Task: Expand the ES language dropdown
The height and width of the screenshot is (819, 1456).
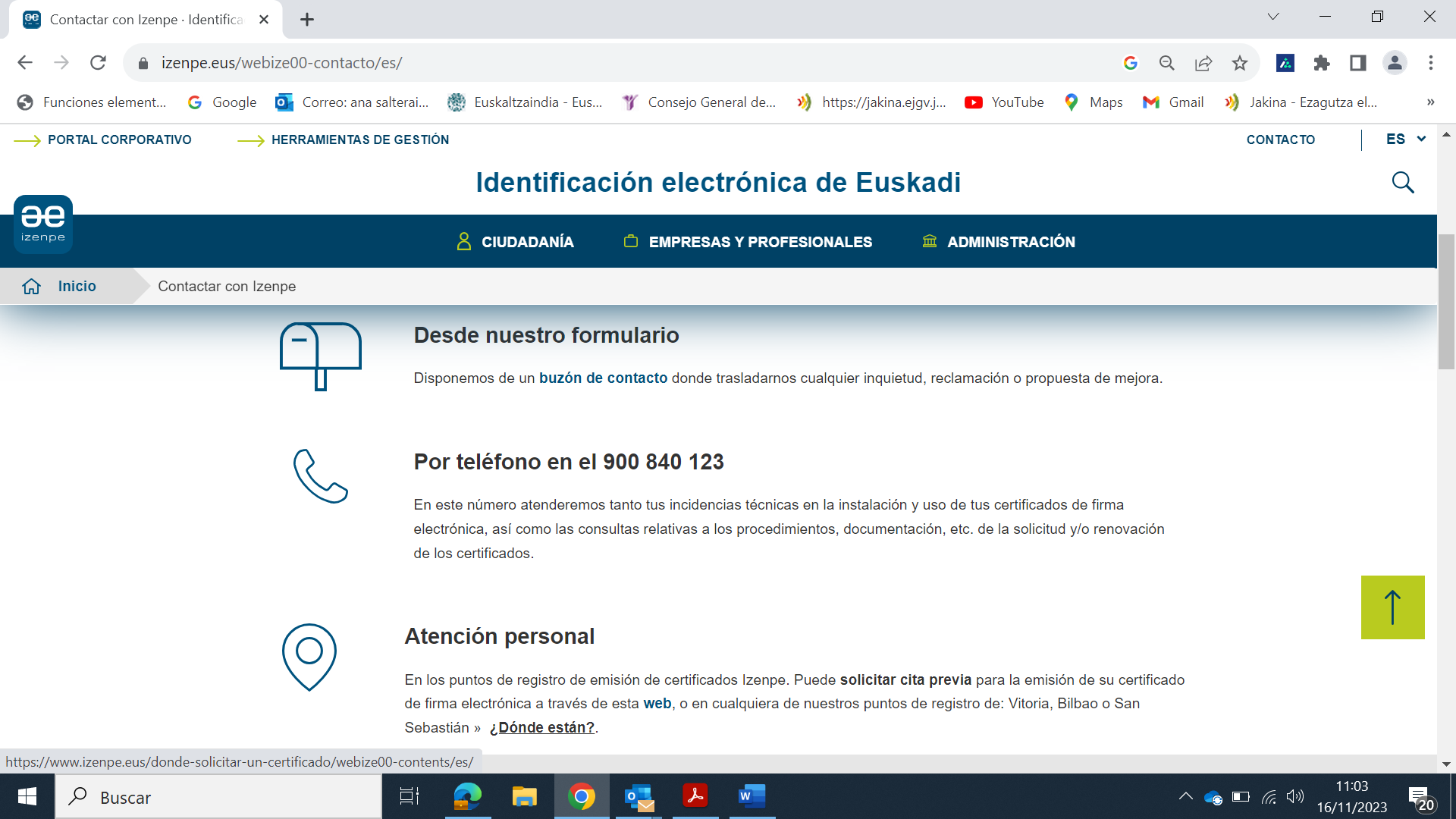Action: pos(1406,140)
